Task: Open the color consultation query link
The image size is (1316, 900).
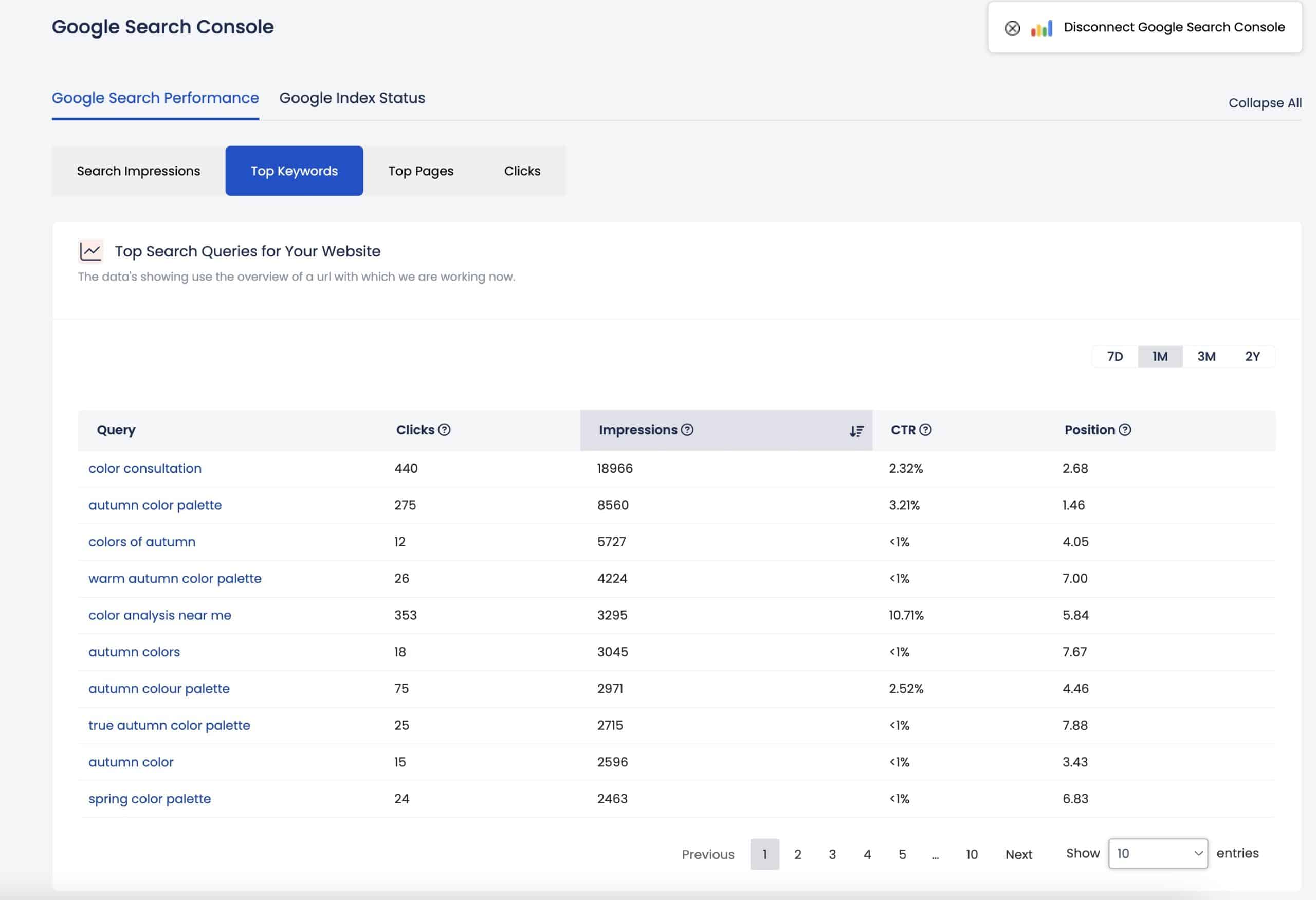Action: [145, 469]
